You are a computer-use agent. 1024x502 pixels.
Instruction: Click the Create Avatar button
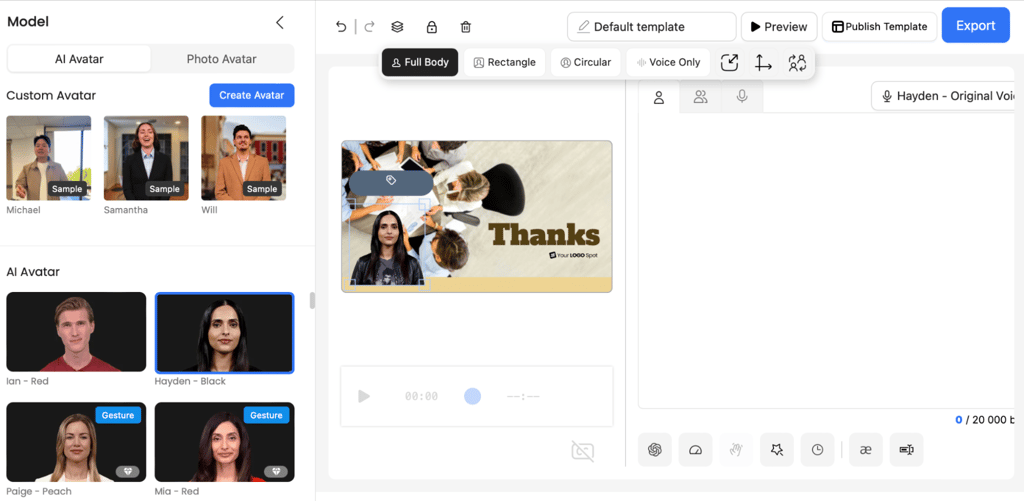click(x=251, y=95)
